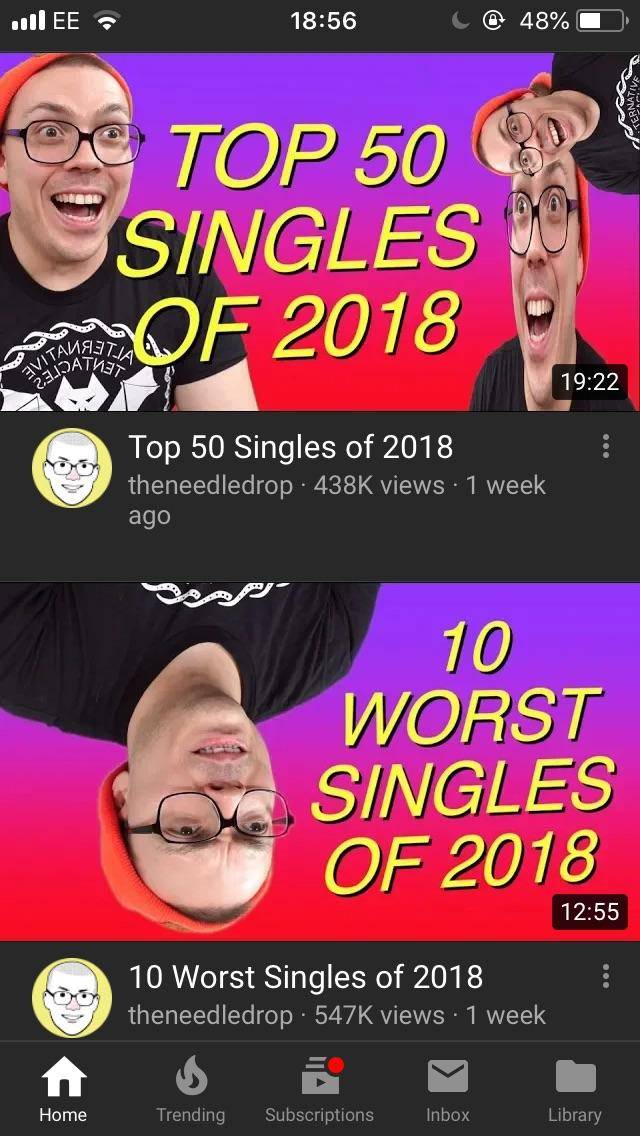Play the 10 Worst Singles of 2018 thumbnail
This screenshot has width=640, height=1136.
pyautogui.click(x=320, y=761)
